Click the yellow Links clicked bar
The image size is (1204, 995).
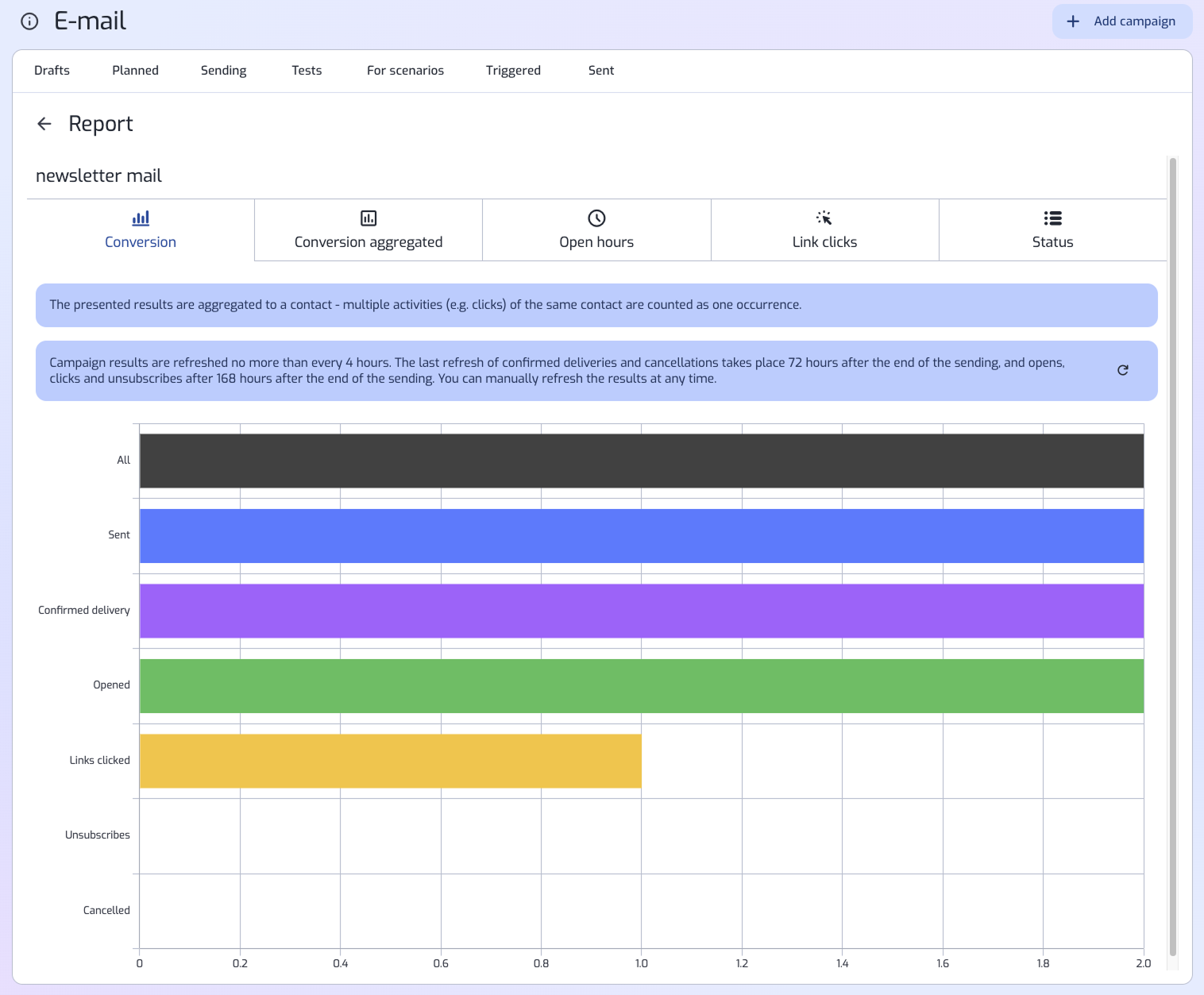point(391,761)
